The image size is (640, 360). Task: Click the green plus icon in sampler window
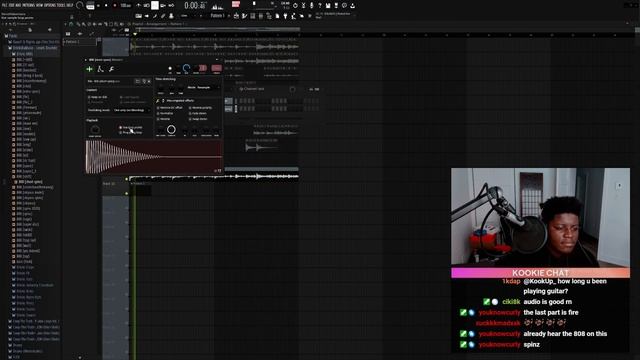pos(89,69)
